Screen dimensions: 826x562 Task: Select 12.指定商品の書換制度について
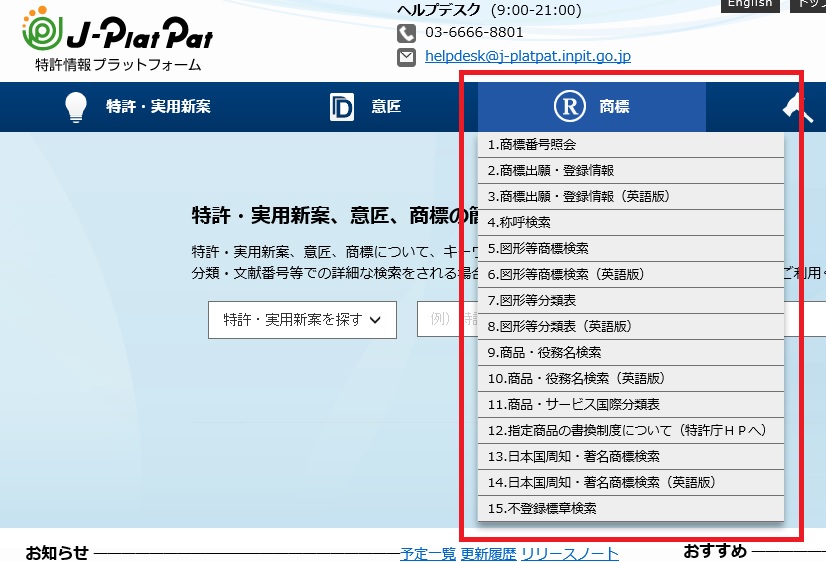point(631,430)
